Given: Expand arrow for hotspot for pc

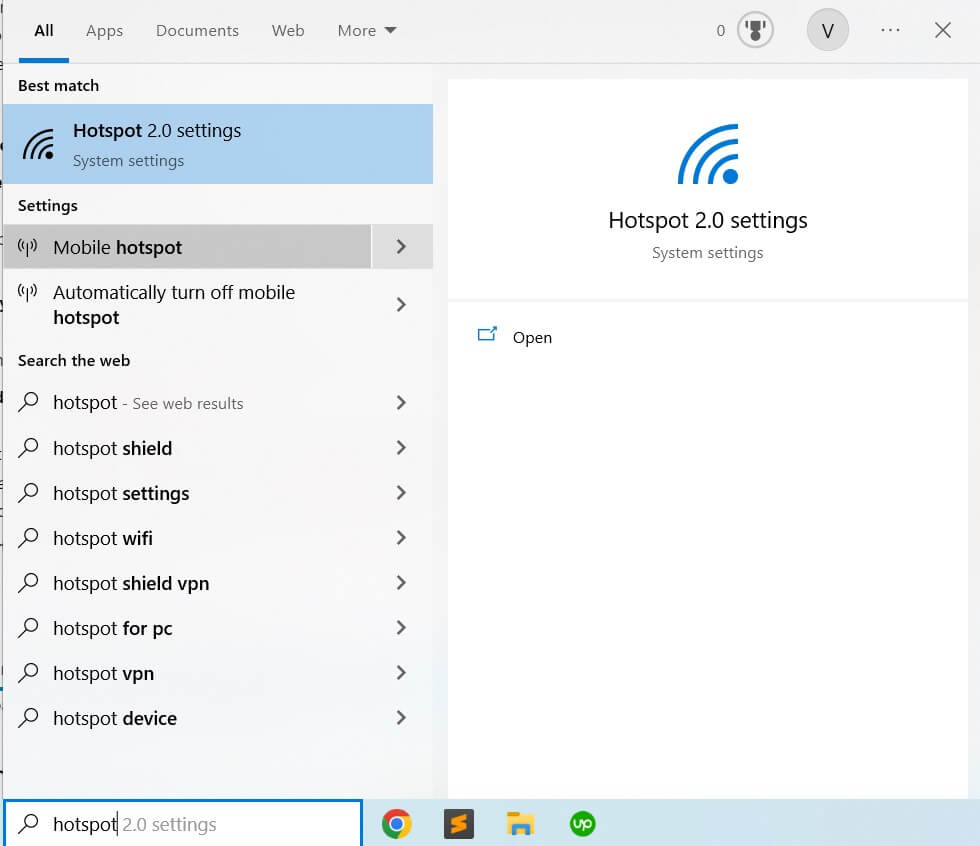Looking at the screenshot, I should (x=402, y=628).
